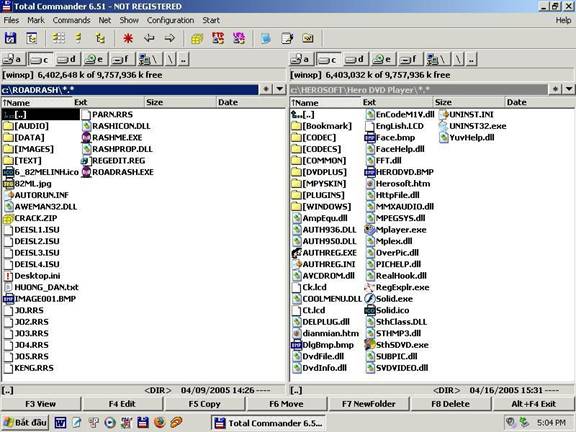This screenshot has height=432, width=576.
Task: Click the F3 View button
Action: [40, 404]
